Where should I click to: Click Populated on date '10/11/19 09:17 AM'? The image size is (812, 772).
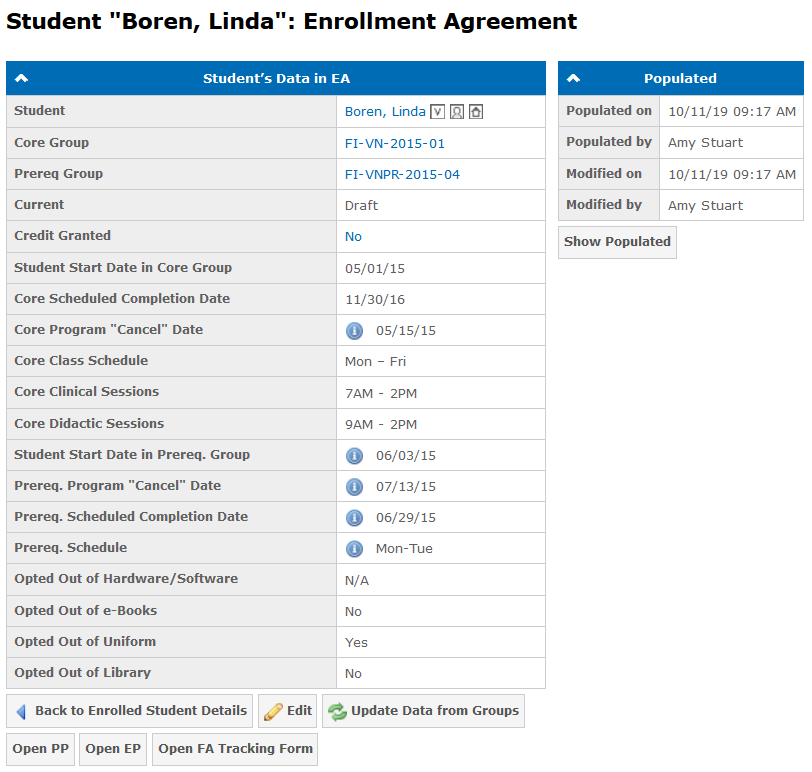732,112
